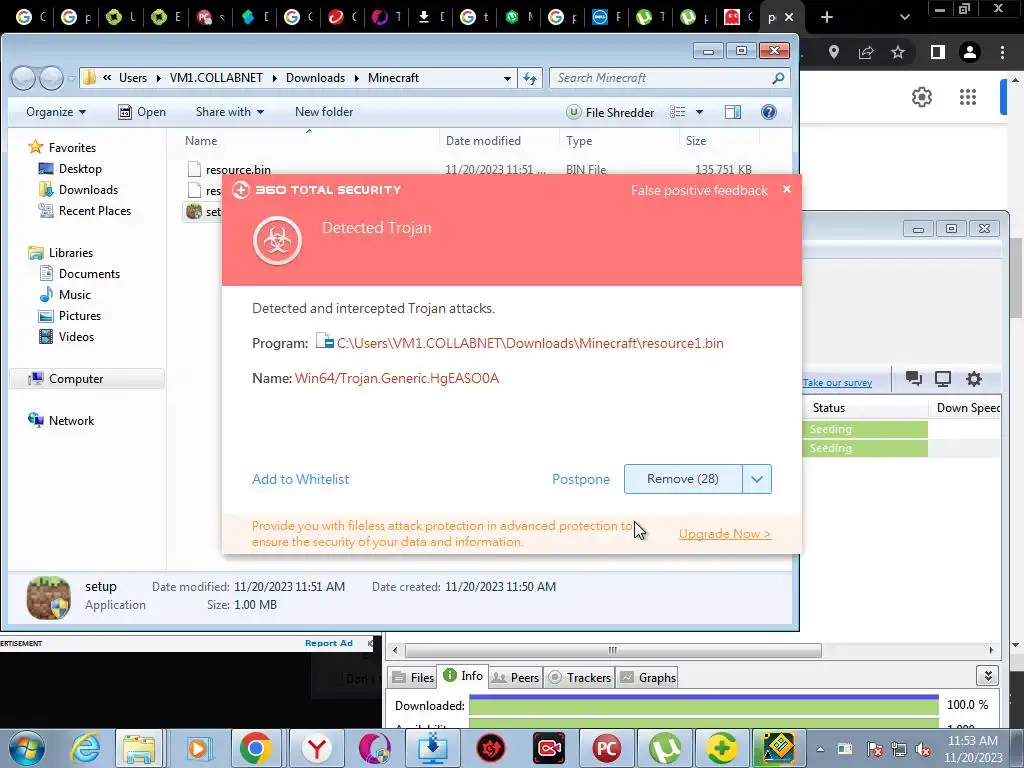Open µTorrent from the taskbar
Screen dimensions: 1024x768
pos(664,748)
